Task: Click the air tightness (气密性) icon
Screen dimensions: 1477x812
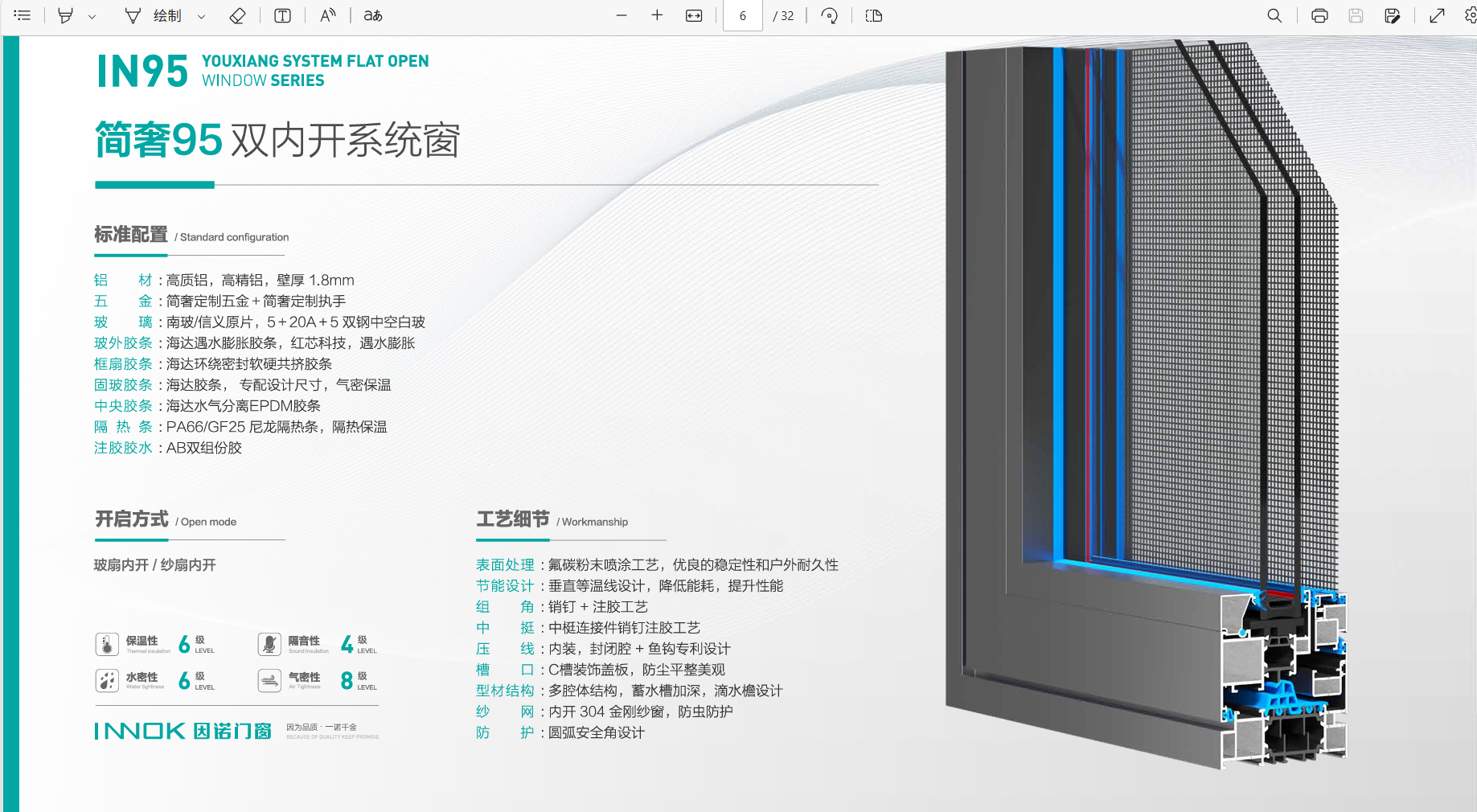Action: pos(269,681)
